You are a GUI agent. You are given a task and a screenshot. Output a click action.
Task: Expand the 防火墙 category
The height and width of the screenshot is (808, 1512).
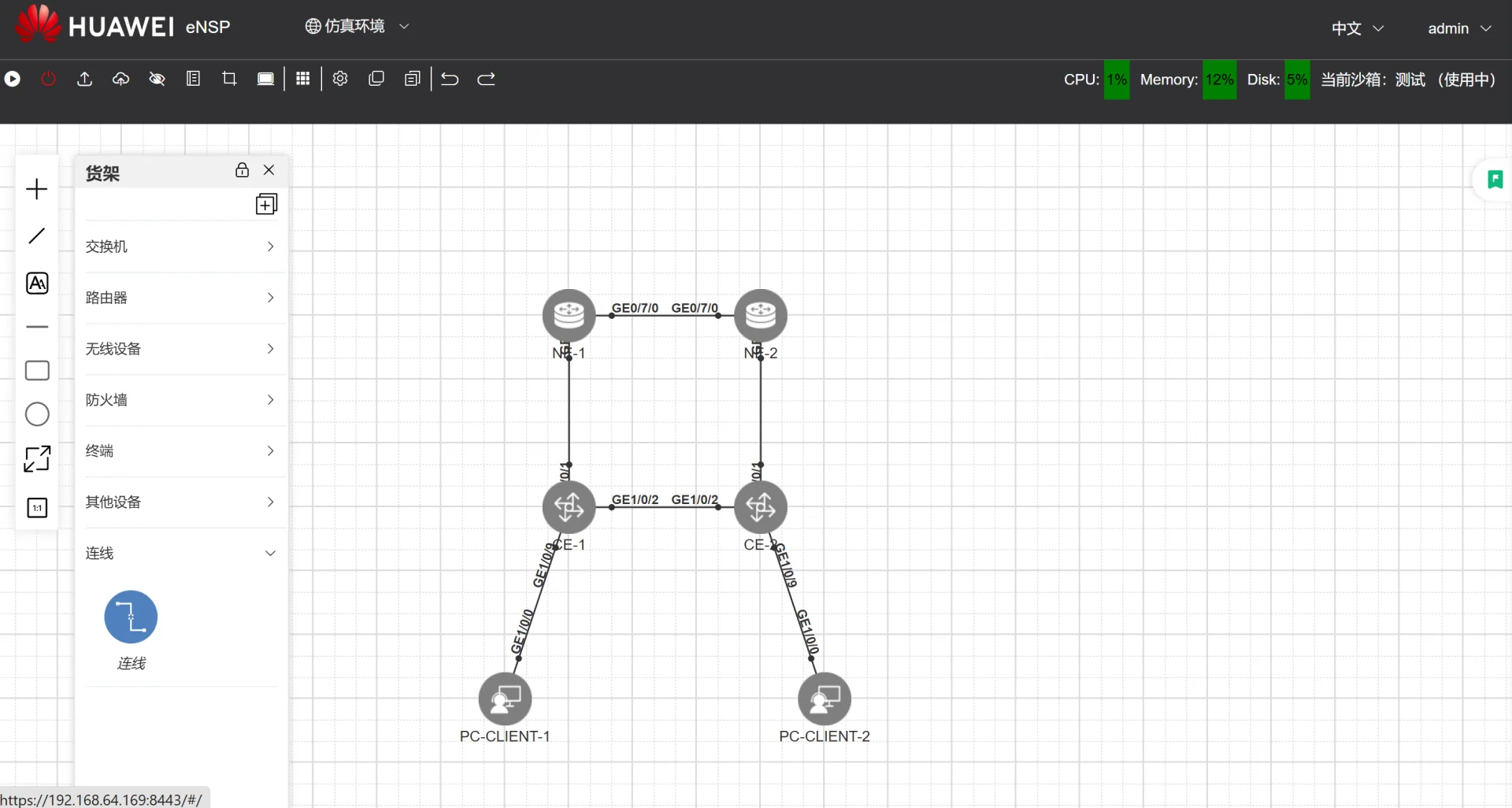[181, 400]
